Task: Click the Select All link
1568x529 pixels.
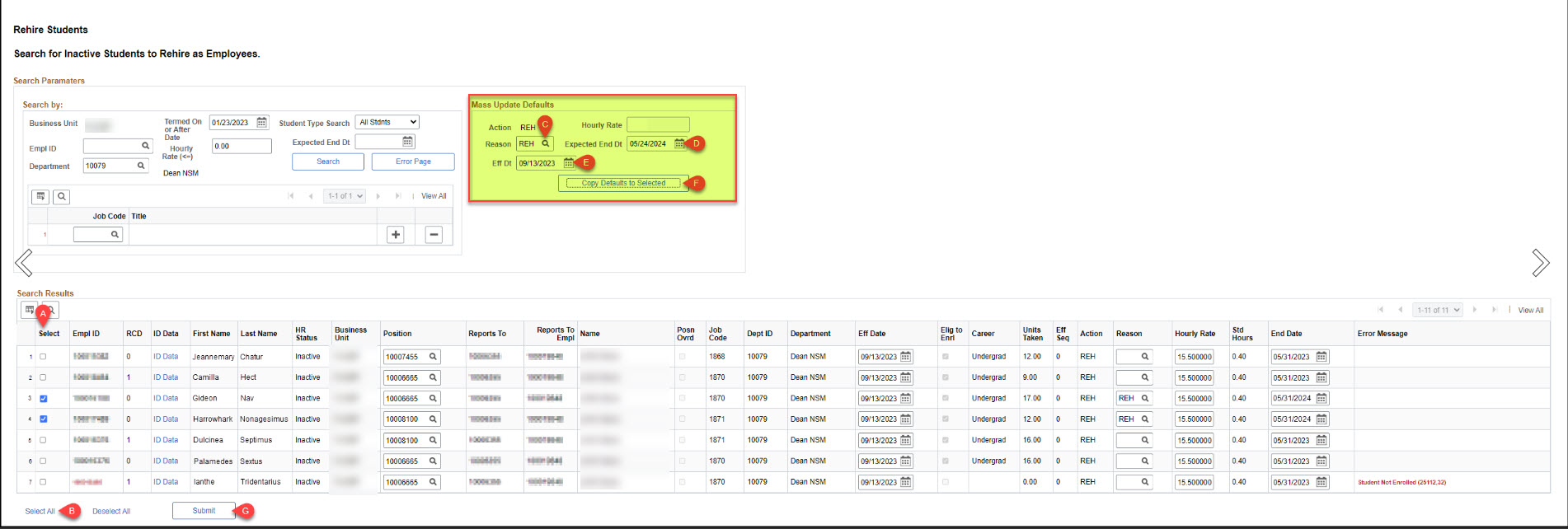Action: point(40,512)
